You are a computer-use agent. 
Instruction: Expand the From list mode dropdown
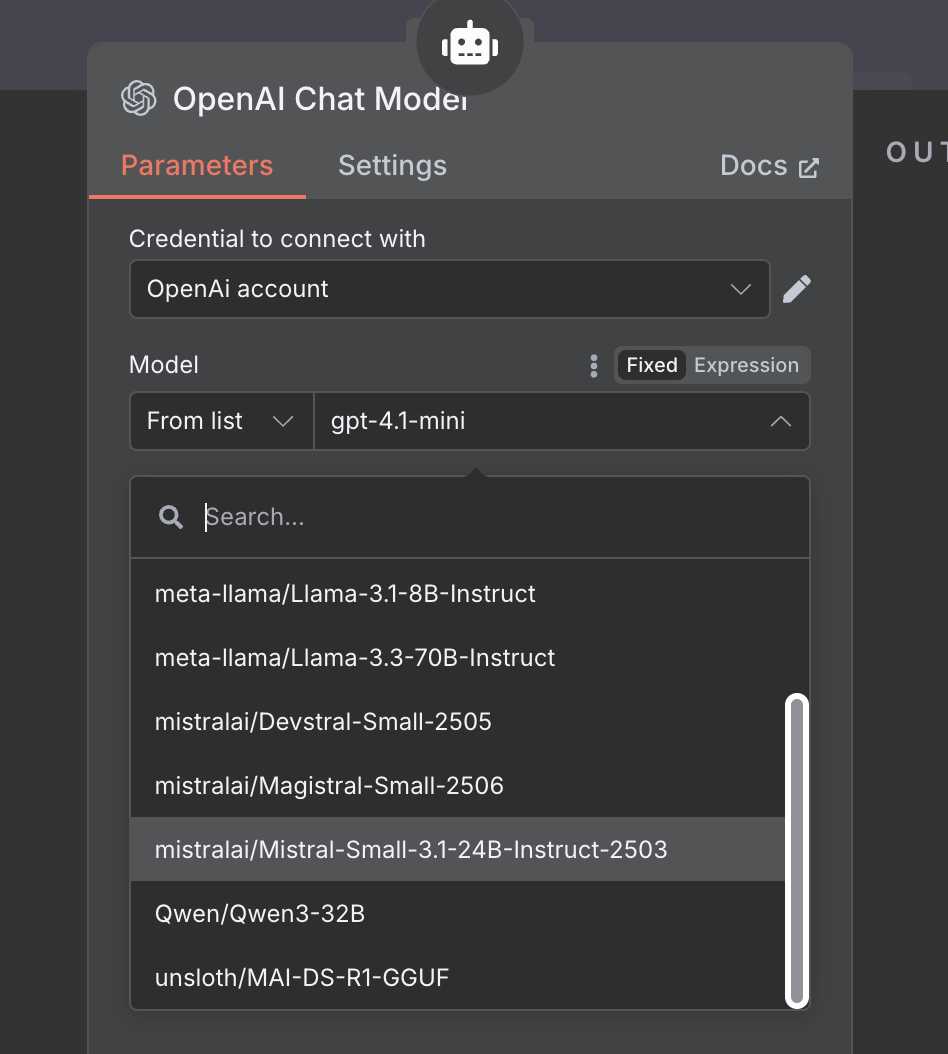coord(220,421)
